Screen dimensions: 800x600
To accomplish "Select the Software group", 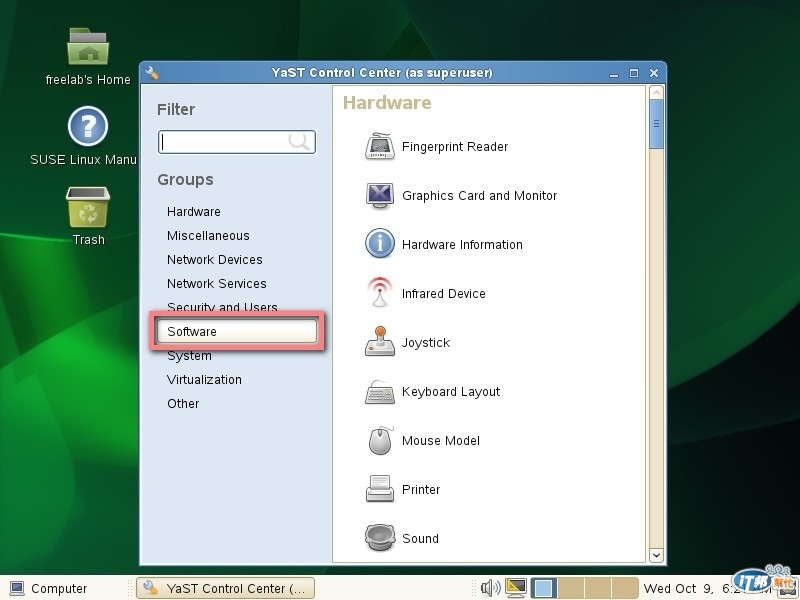I will pos(237,331).
